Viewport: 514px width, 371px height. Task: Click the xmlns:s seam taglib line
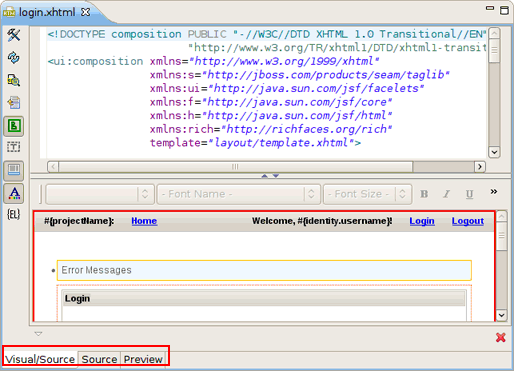[x=300, y=75]
